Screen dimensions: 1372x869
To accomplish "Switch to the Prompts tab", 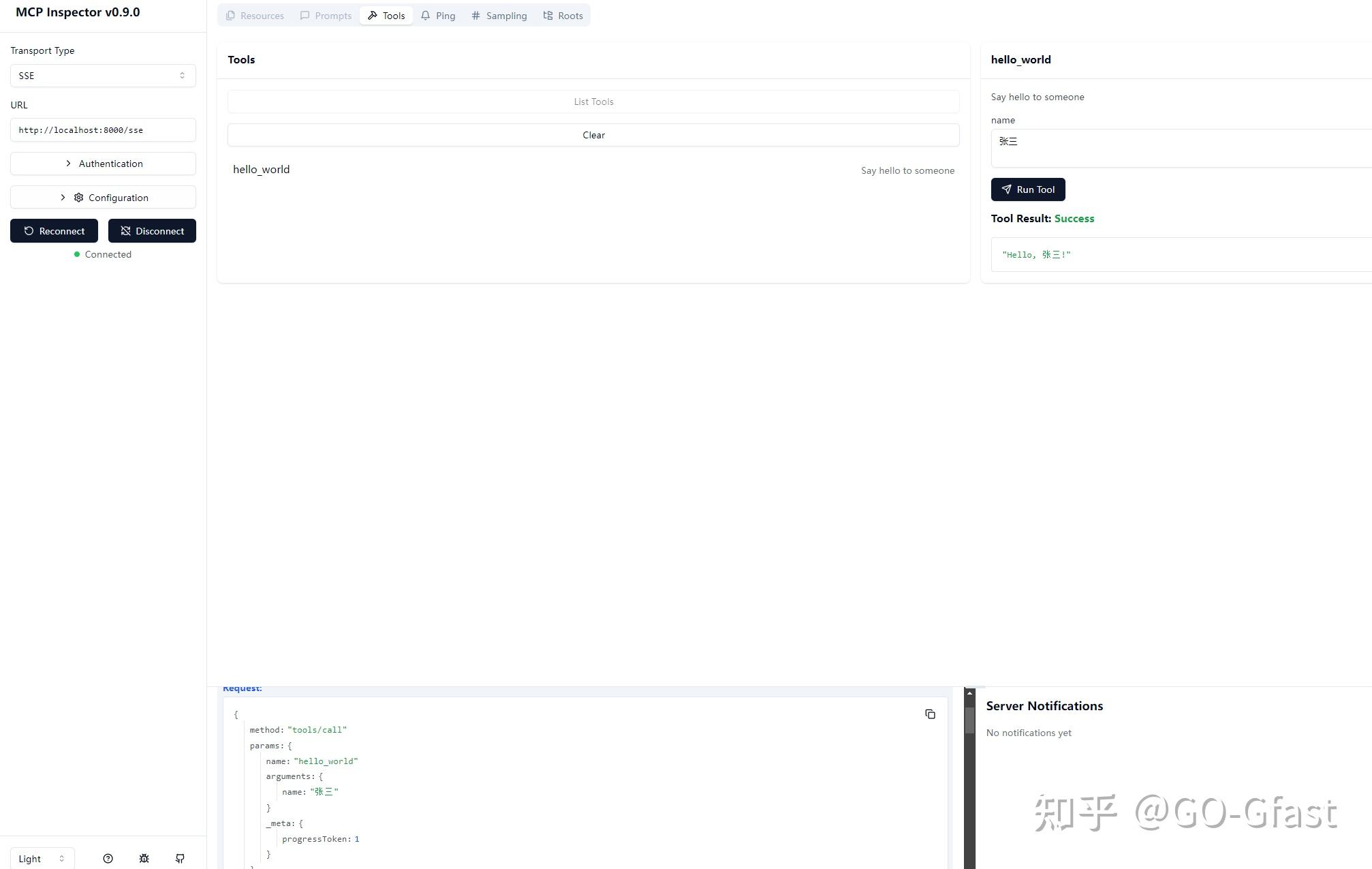I will [x=326, y=15].
